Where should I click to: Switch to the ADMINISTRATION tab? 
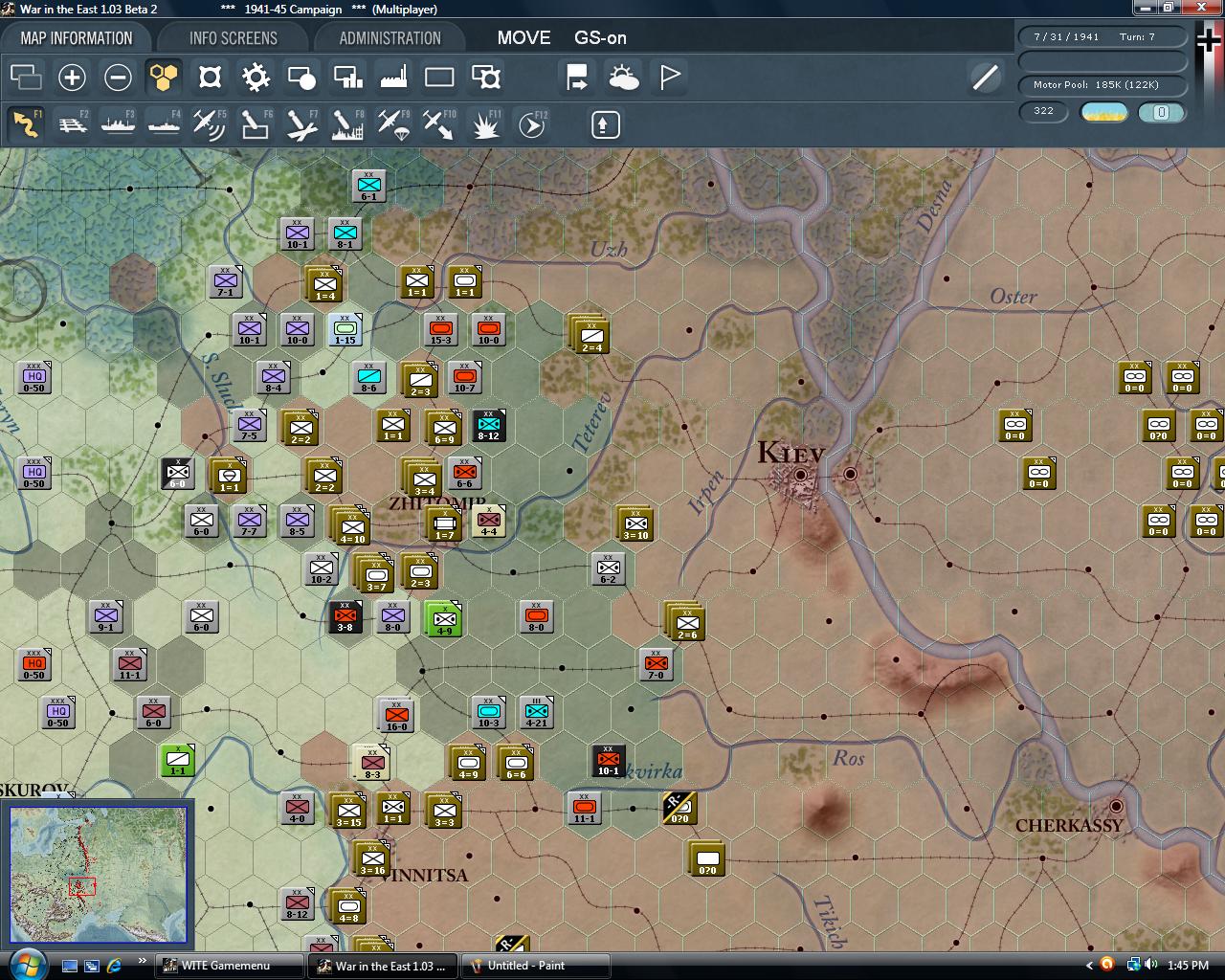(390, 37)
